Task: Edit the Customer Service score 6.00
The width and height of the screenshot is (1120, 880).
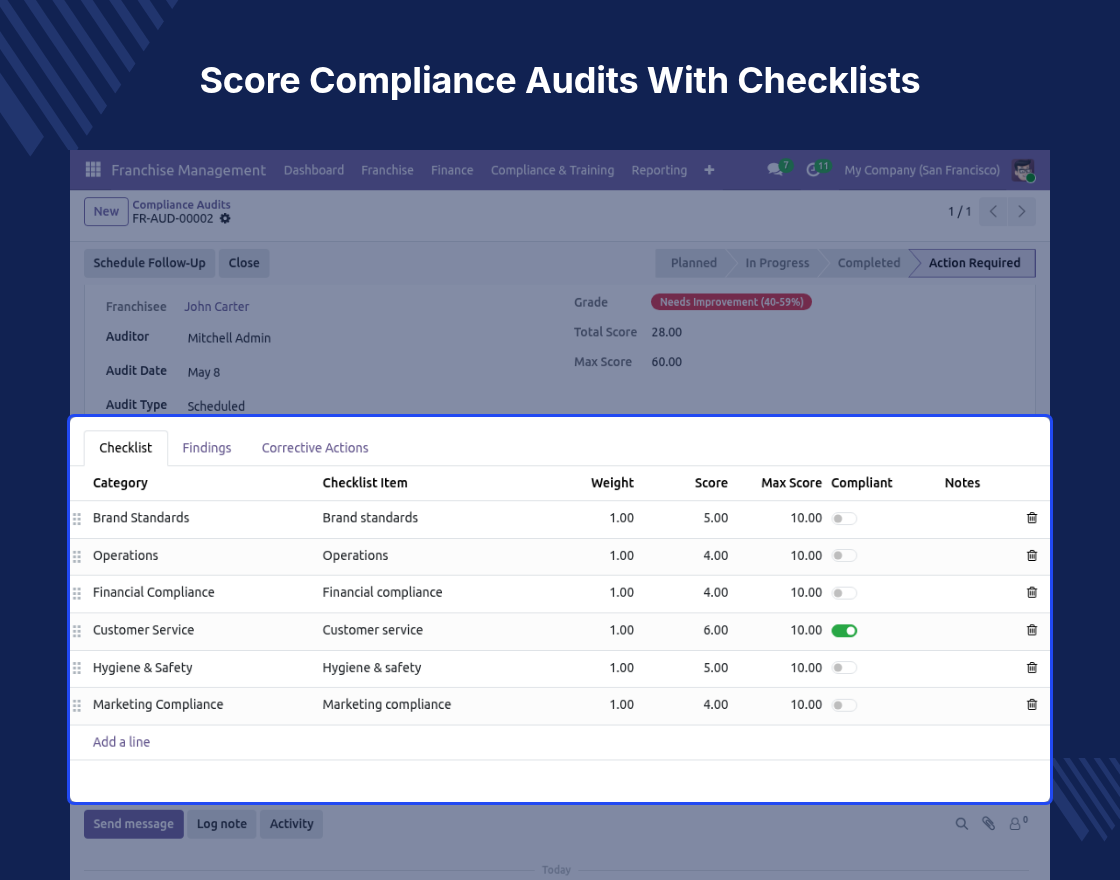Action: click(716, 630)
